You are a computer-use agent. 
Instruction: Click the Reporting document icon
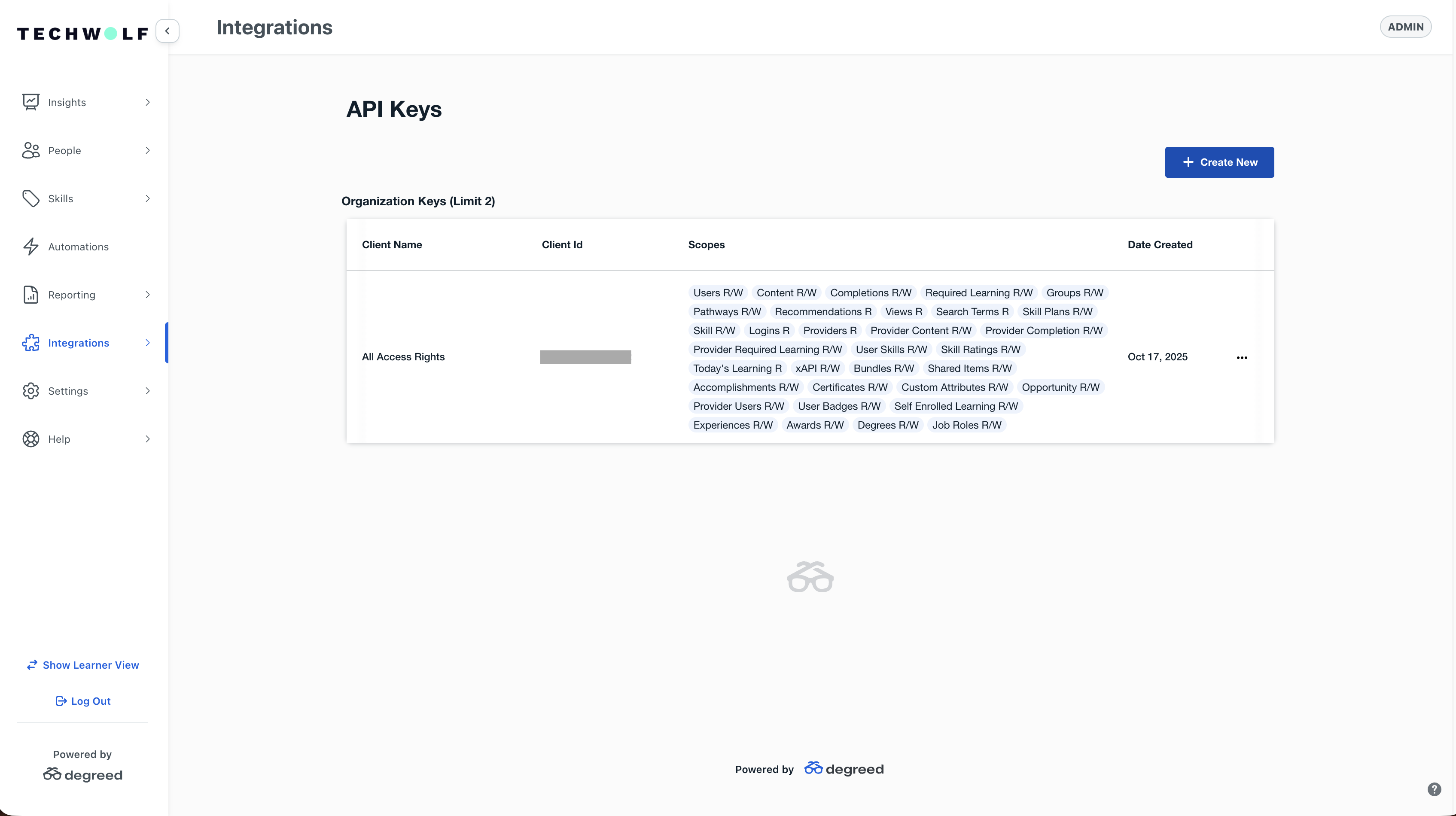click(x=30, y=295)
